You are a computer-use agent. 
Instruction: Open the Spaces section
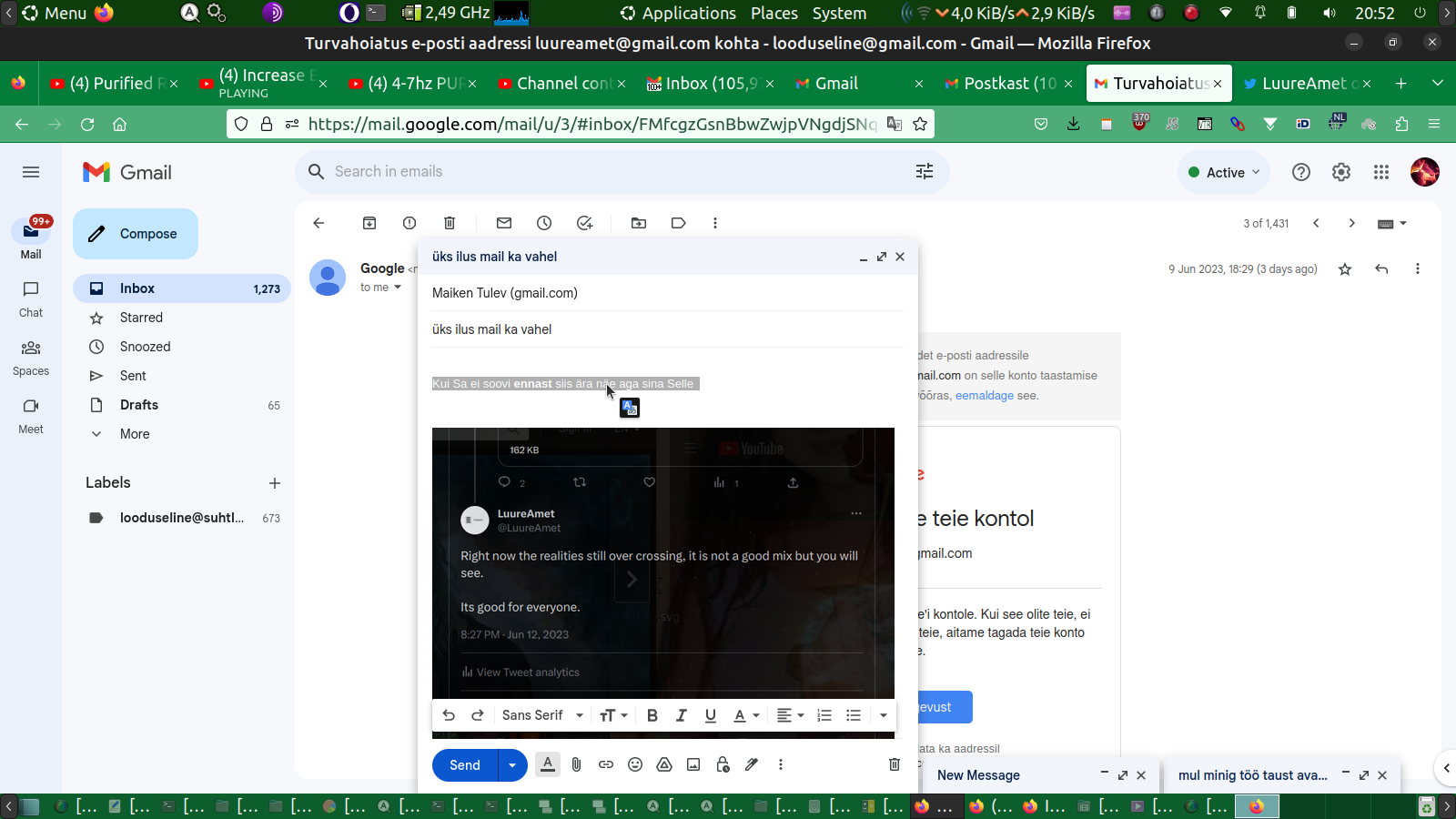31,357
